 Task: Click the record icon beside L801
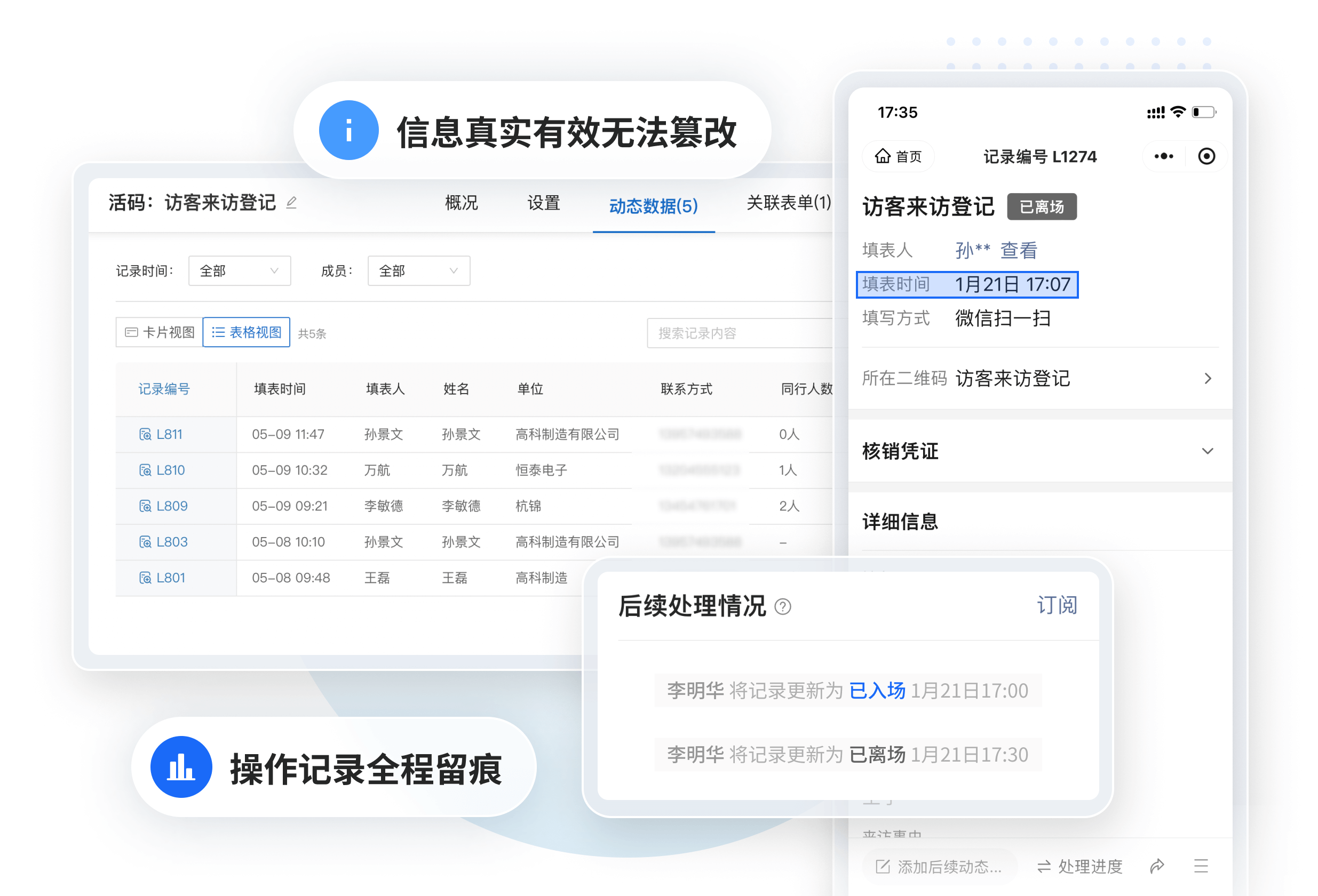coord(145,578)
